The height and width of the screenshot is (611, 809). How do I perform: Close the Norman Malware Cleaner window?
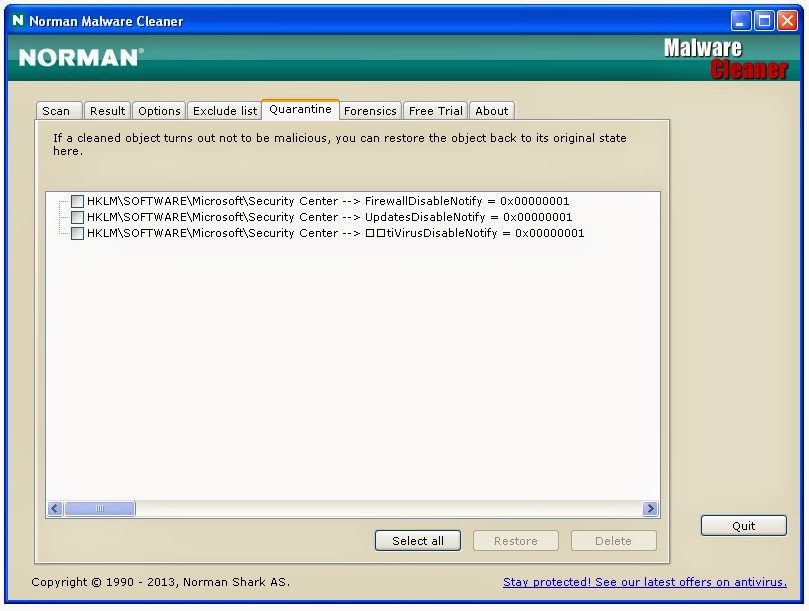pyautogui.click(x=787, y=21)
